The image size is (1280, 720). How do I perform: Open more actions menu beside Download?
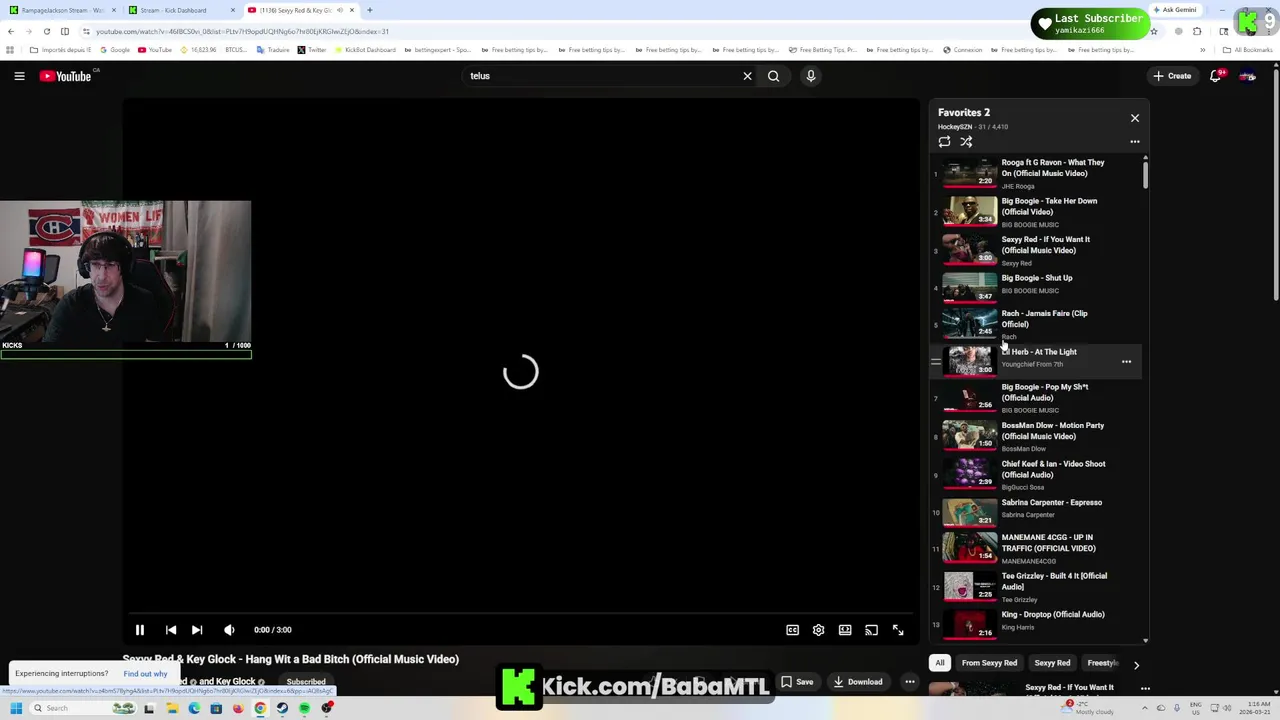[x=910, y=682]
